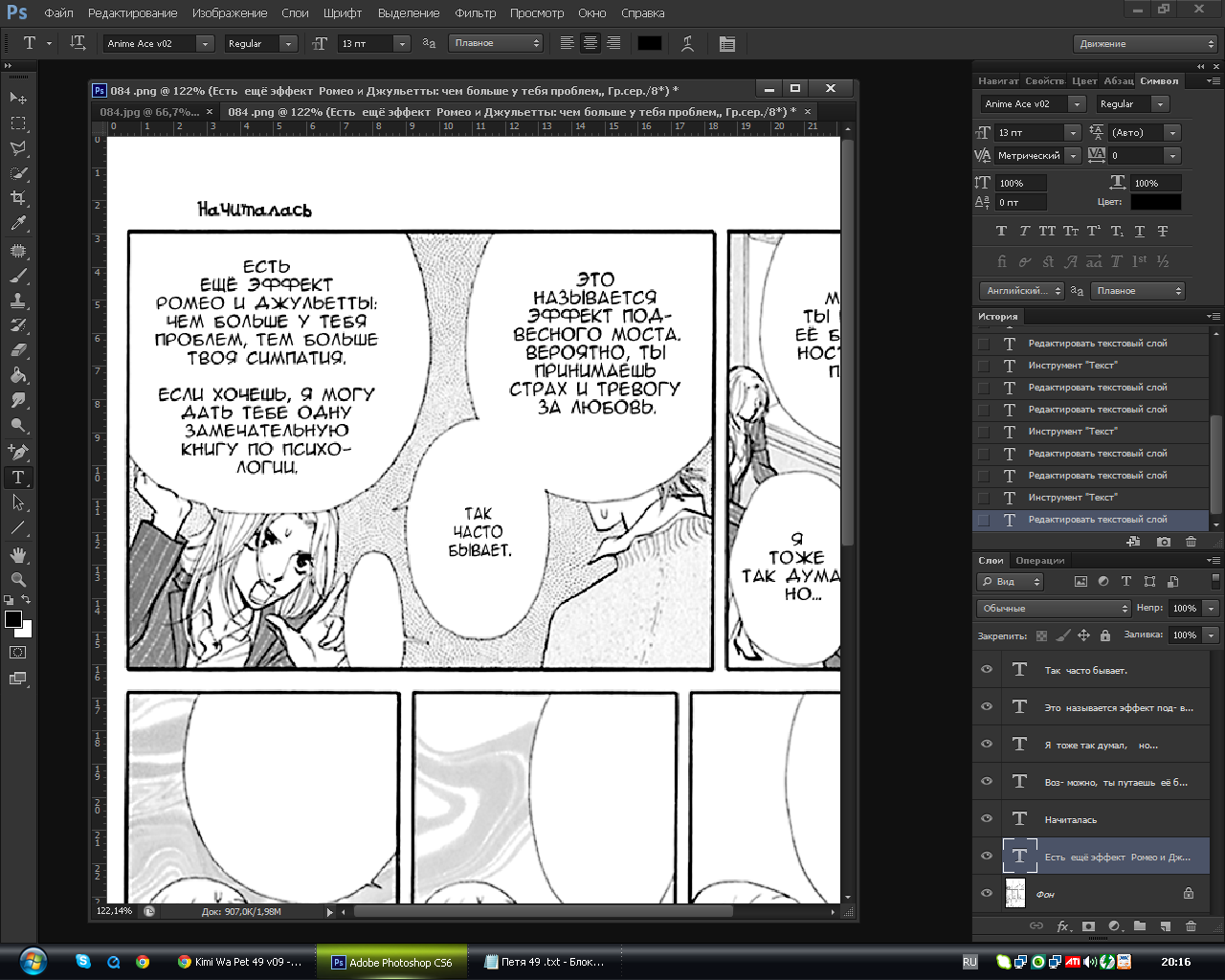The height and width of the screenshot is (980, 1225).
Task: Hide the 'Я тоже так думал' layer
Action: (x=987, y=745)
